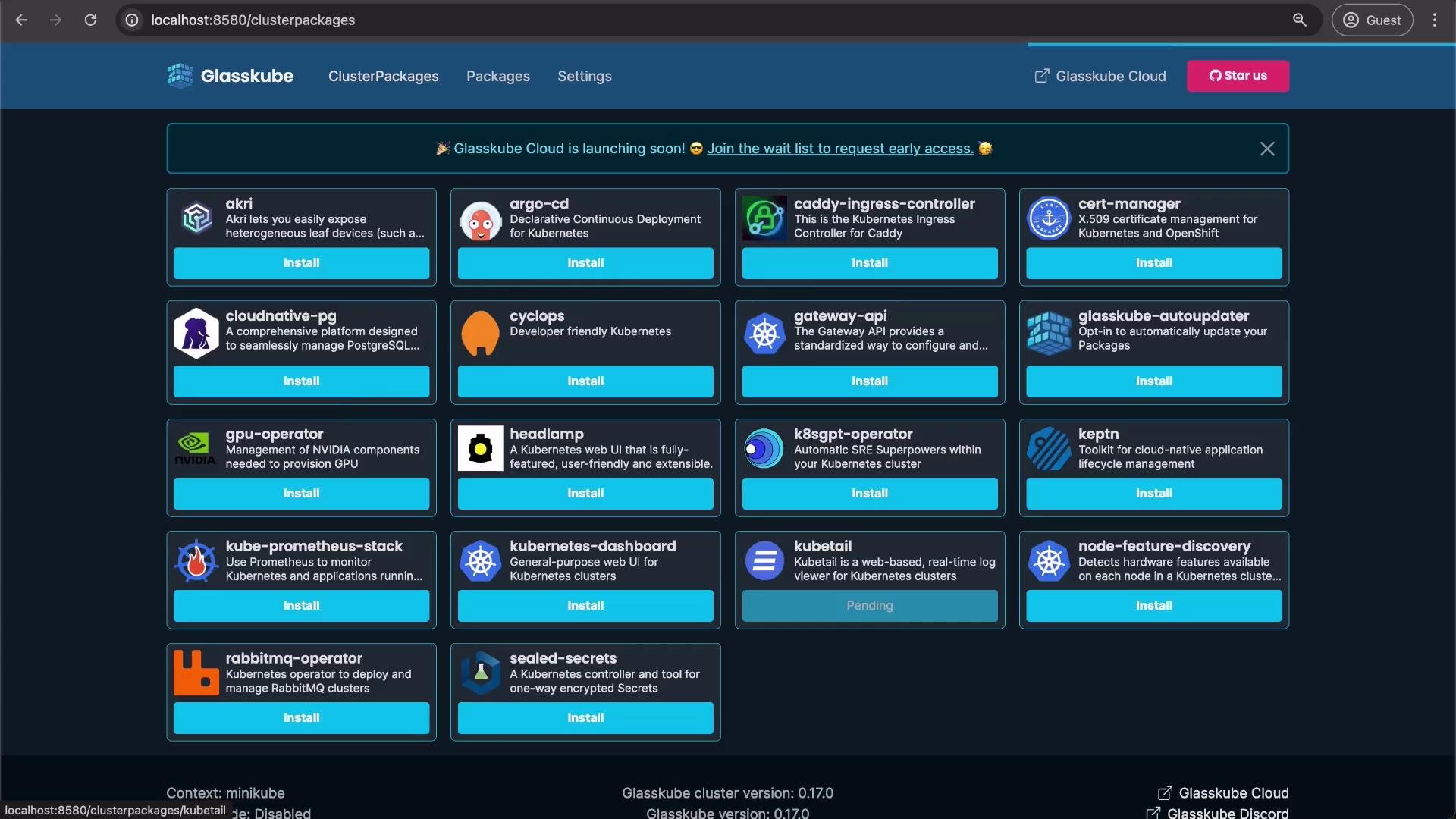Screen dimensions: 1456x819
Task: Install glasskube-autoupdater
Action: (1154, 381)
